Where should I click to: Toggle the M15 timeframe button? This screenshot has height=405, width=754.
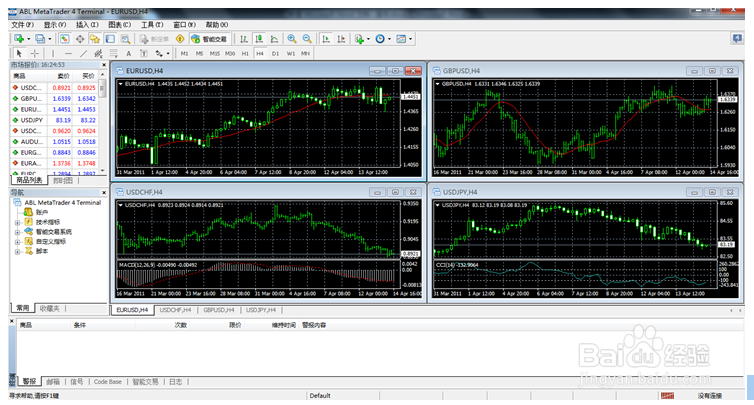click(x=215, y=53)
